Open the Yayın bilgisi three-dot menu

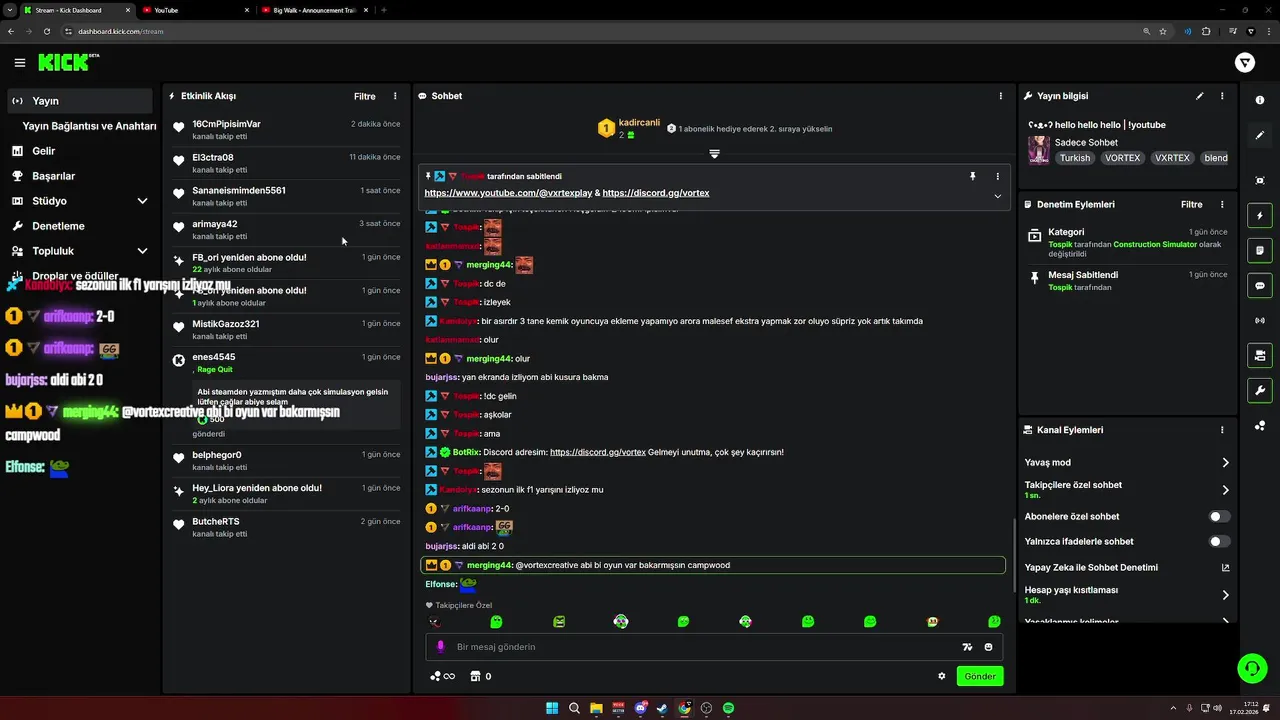point(1222,96)
